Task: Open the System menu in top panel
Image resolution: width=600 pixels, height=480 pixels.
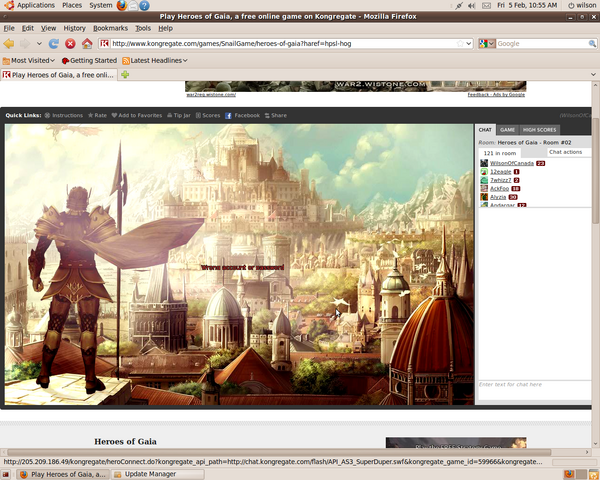Action: pos(101,5)
